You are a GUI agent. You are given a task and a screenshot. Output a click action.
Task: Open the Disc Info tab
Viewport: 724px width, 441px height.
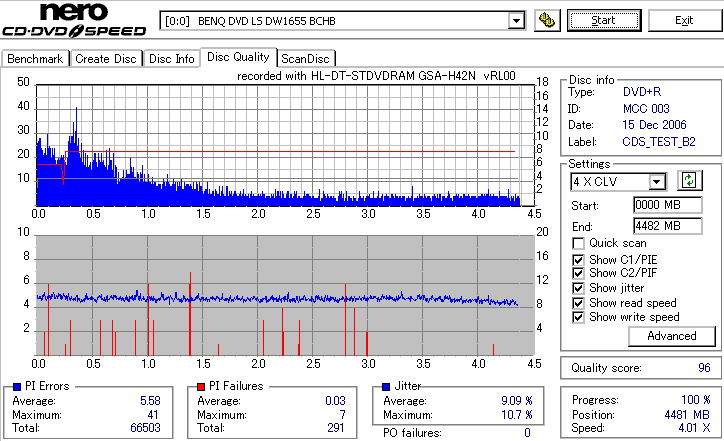171,59
